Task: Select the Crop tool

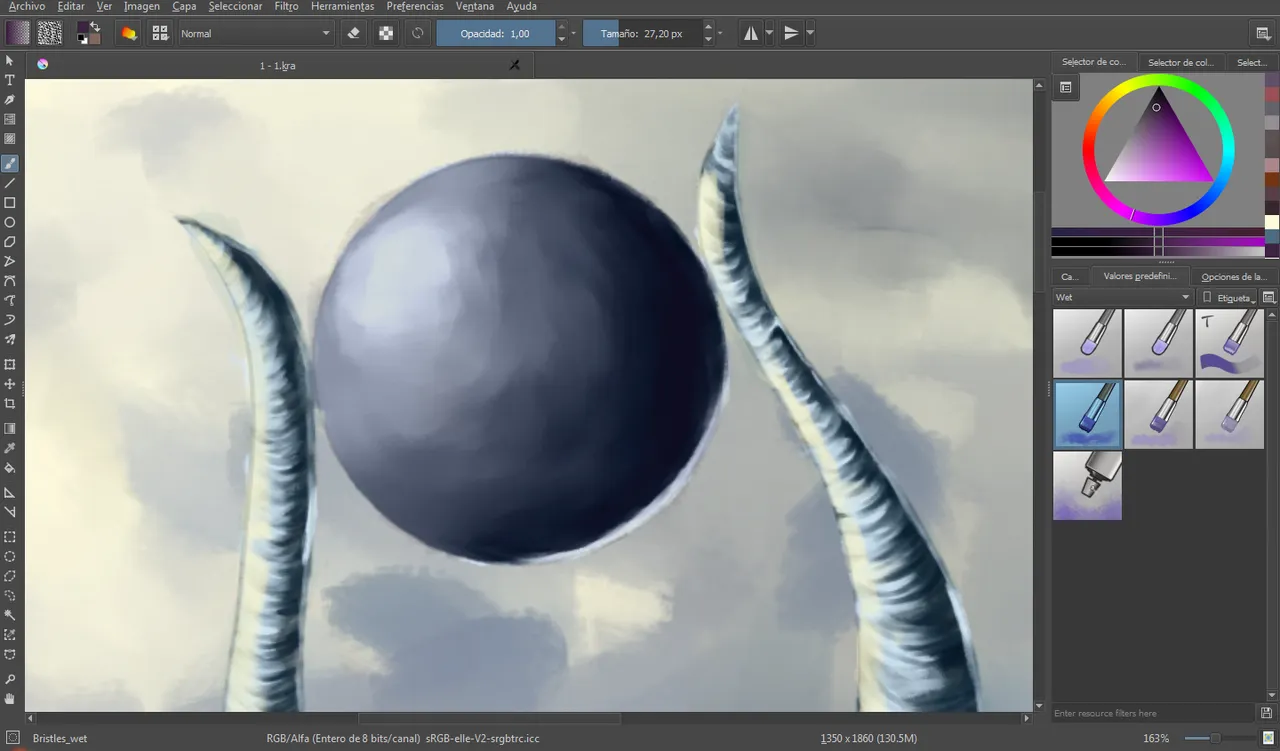Action: tap(10, 404)
